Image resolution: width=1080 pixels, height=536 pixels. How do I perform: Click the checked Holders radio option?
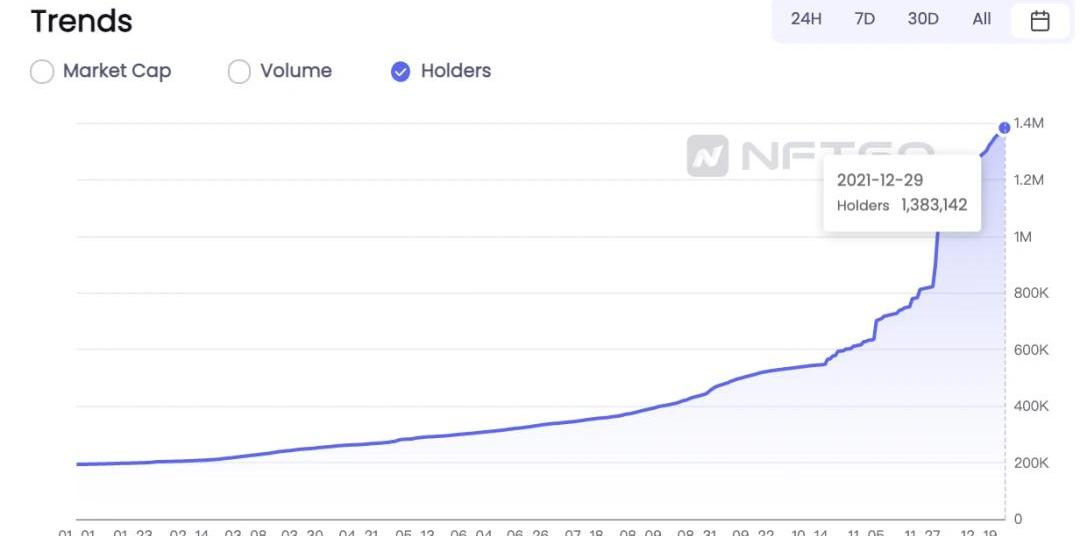click(441, 71)
